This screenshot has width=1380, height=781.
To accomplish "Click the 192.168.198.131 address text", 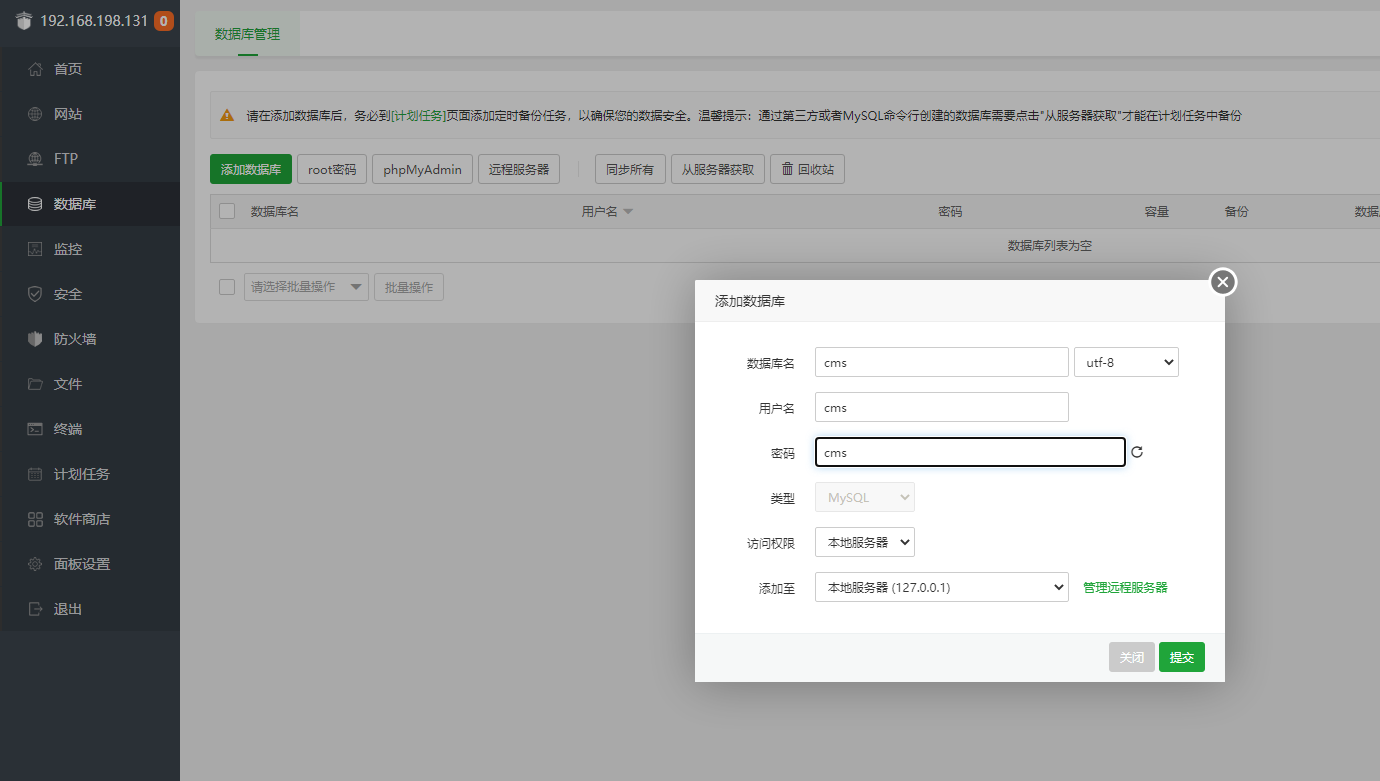I will point(94,21).
